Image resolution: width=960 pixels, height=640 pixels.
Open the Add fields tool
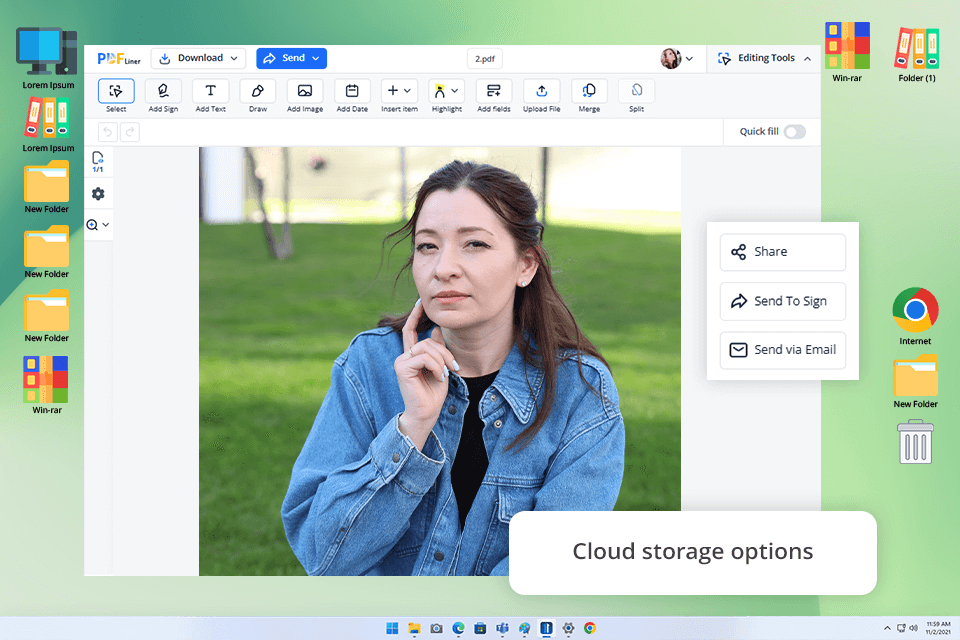pyautogui.click(x=494, y=91)
